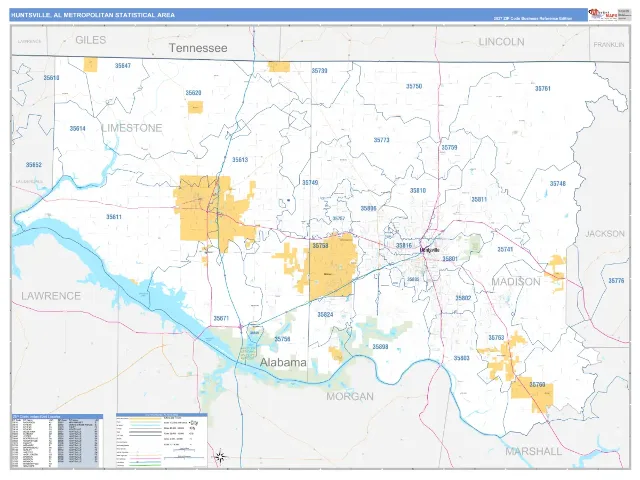Select ZIP code 35776
640x480 pixels.
[616, 281]
